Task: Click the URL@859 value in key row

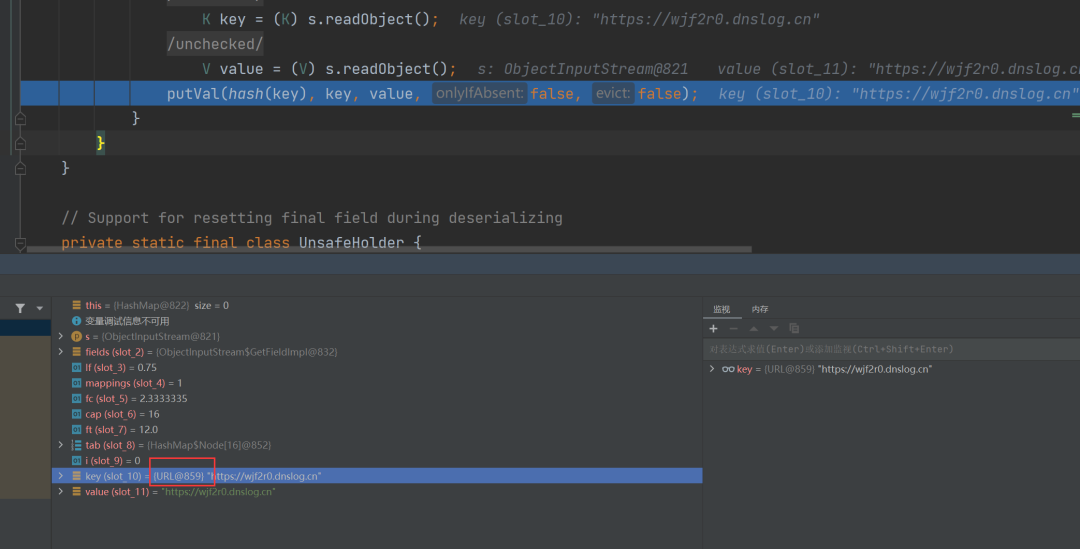Action: 178,476
